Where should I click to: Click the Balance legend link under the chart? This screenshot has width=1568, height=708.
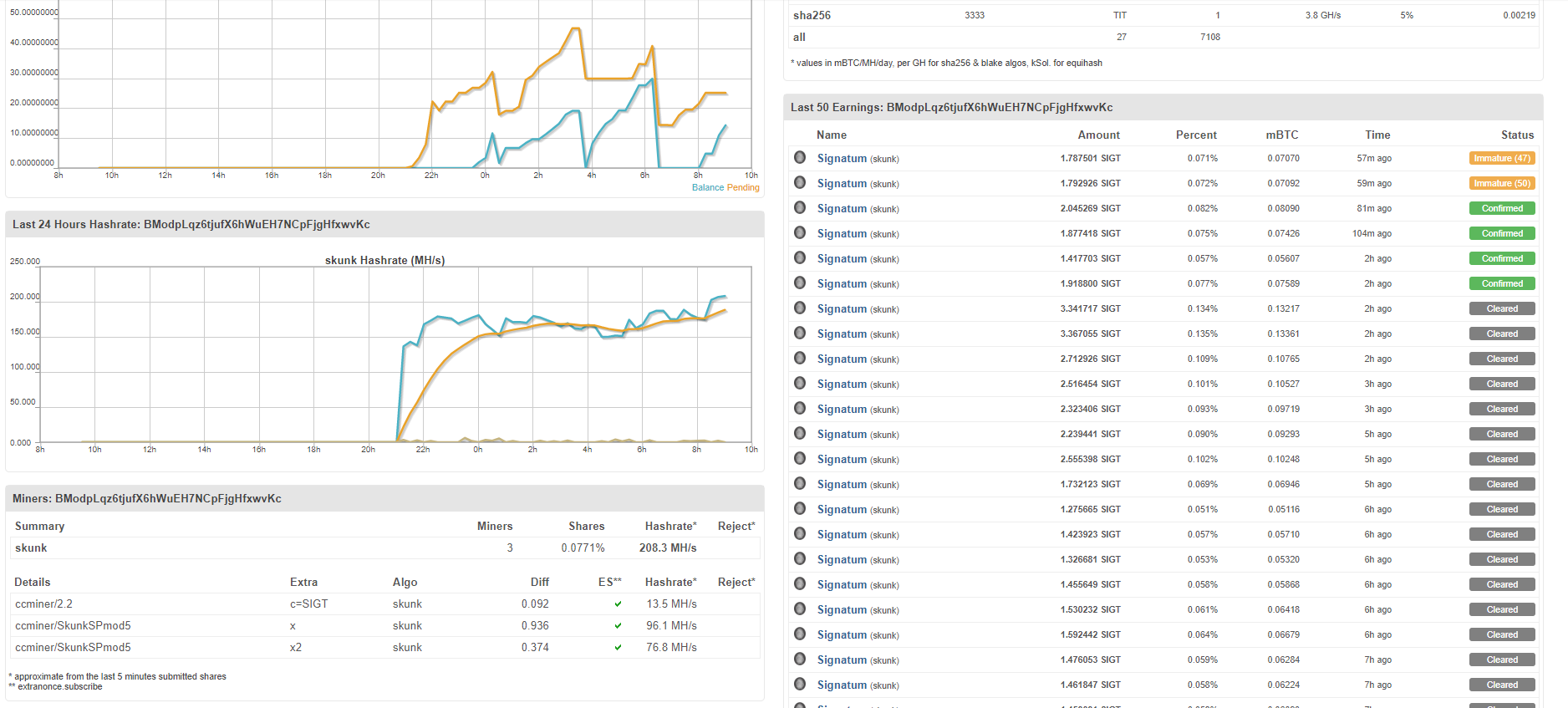(x=707, y=187)
